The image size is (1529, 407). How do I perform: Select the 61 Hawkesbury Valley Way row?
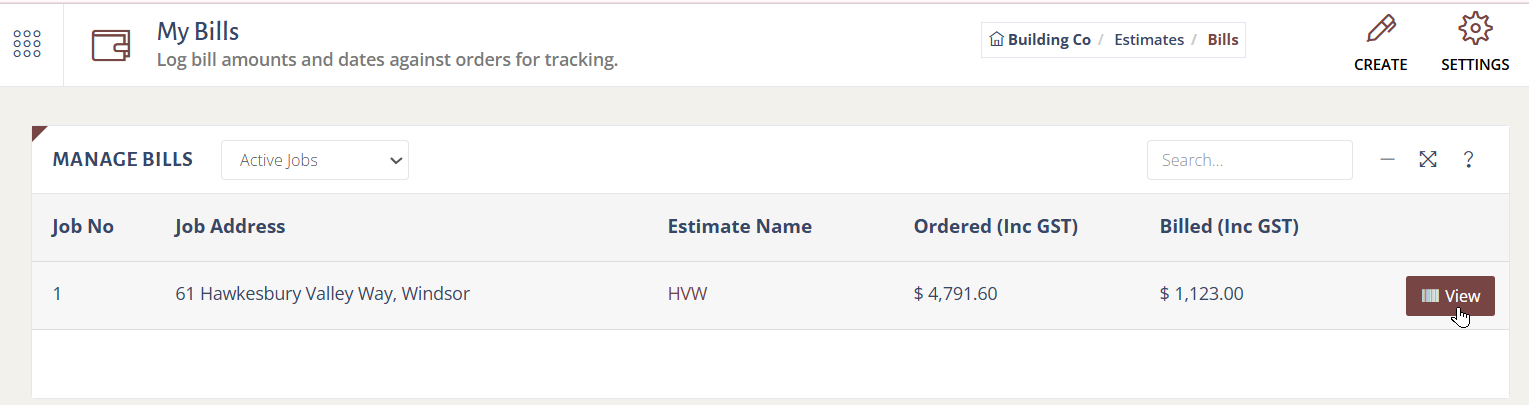322,295
